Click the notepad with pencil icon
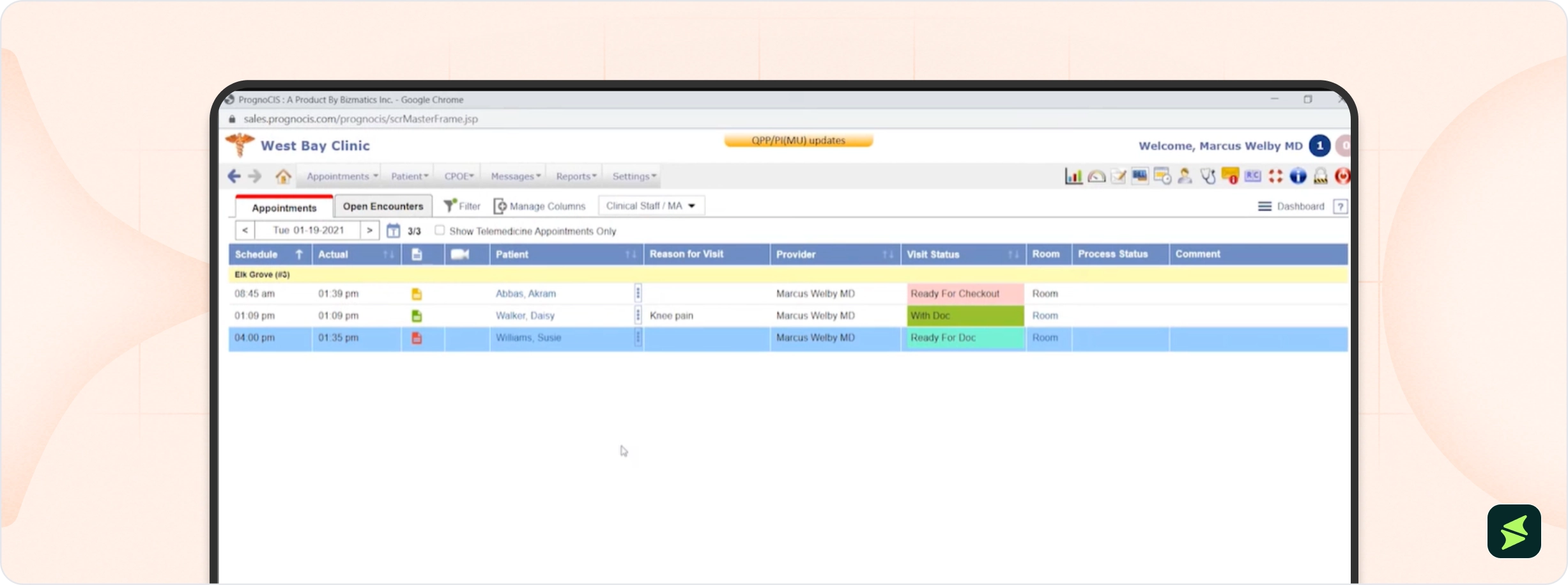The image size is (1568, 585). click(1118, 176)
